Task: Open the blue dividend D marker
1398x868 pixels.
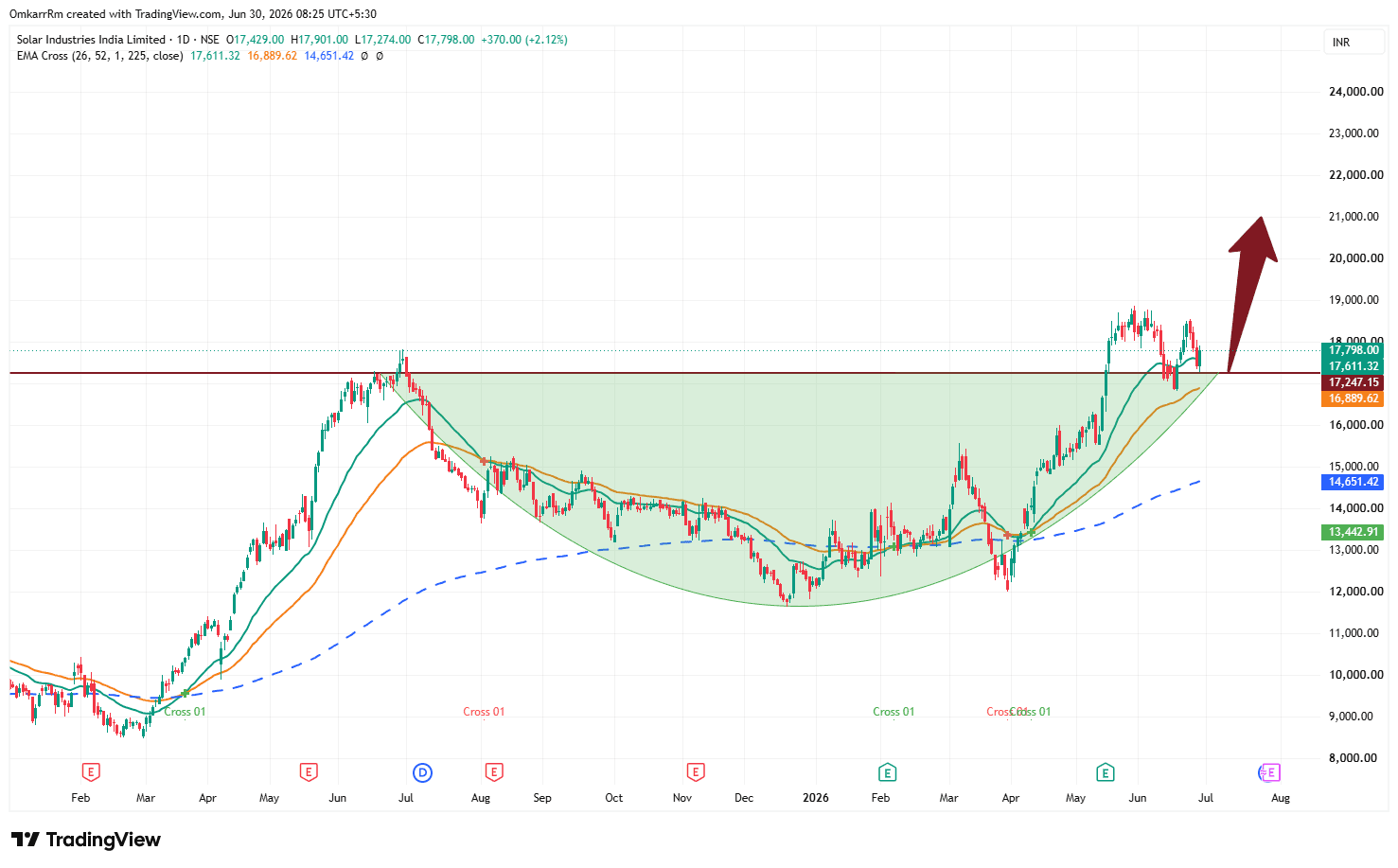Action: pyautogui.click(x=423, y=772)
